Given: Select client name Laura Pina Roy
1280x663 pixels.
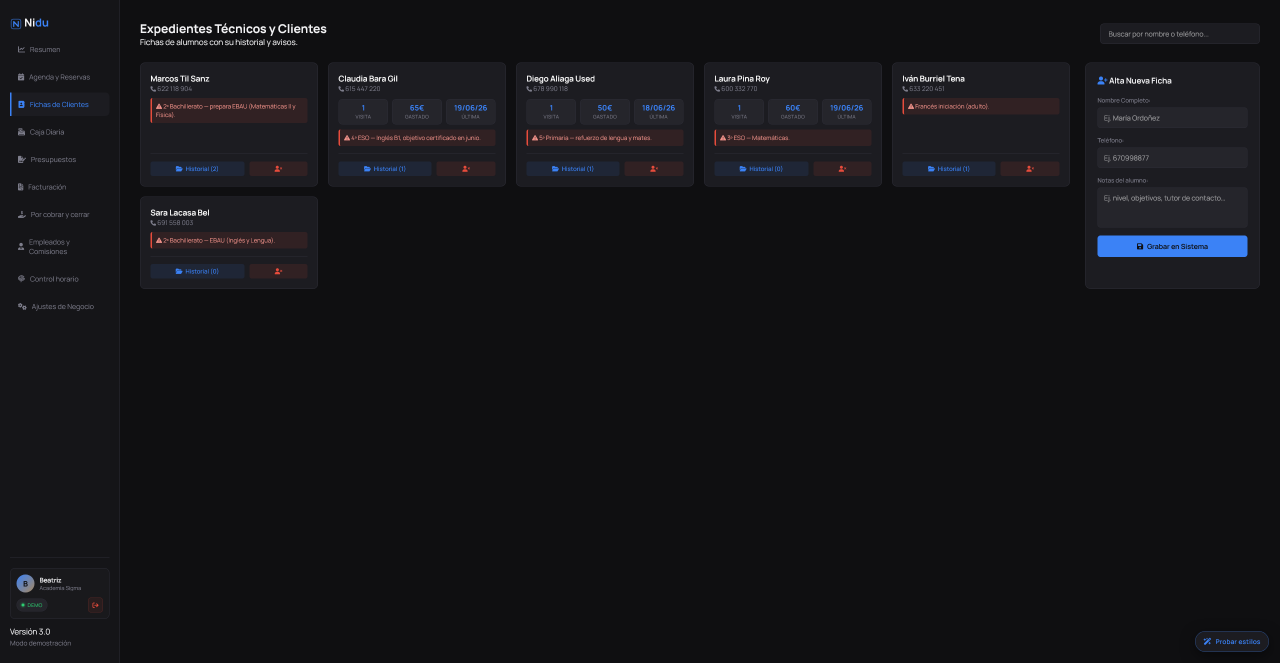Looking at the screenshot, I should coord(742,78).
